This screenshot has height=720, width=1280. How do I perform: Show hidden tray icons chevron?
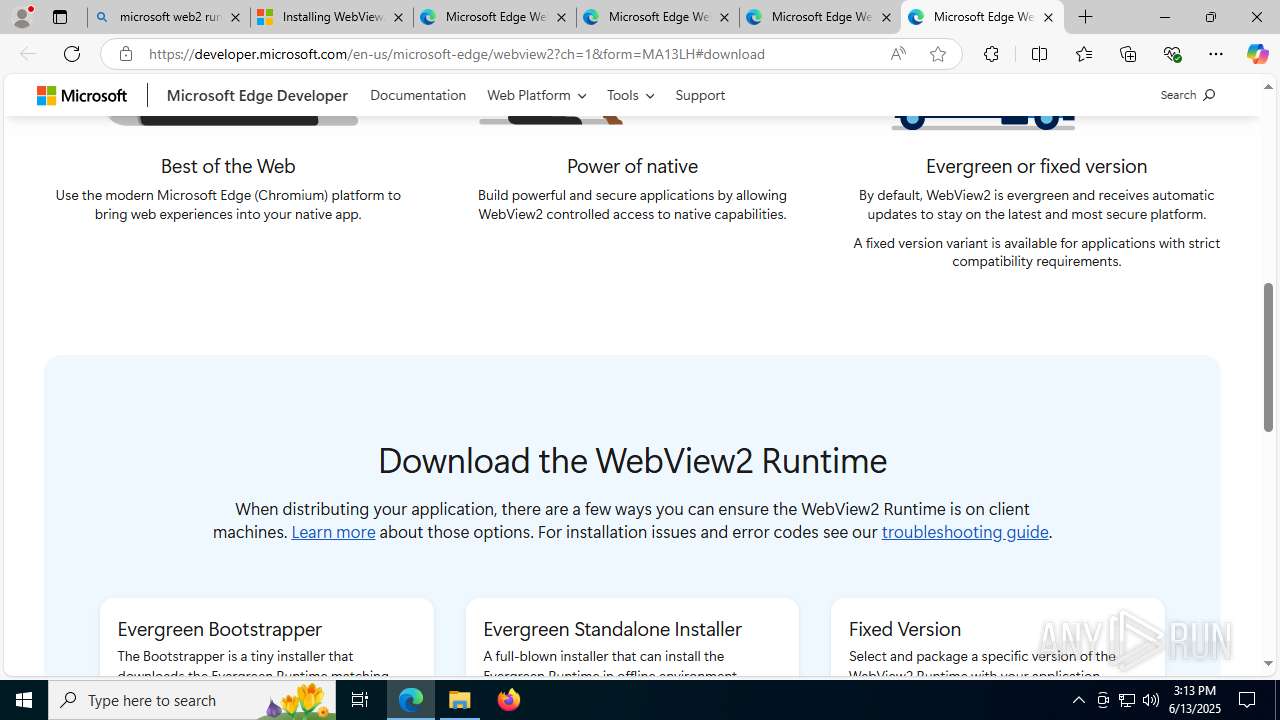(1078, 700)
